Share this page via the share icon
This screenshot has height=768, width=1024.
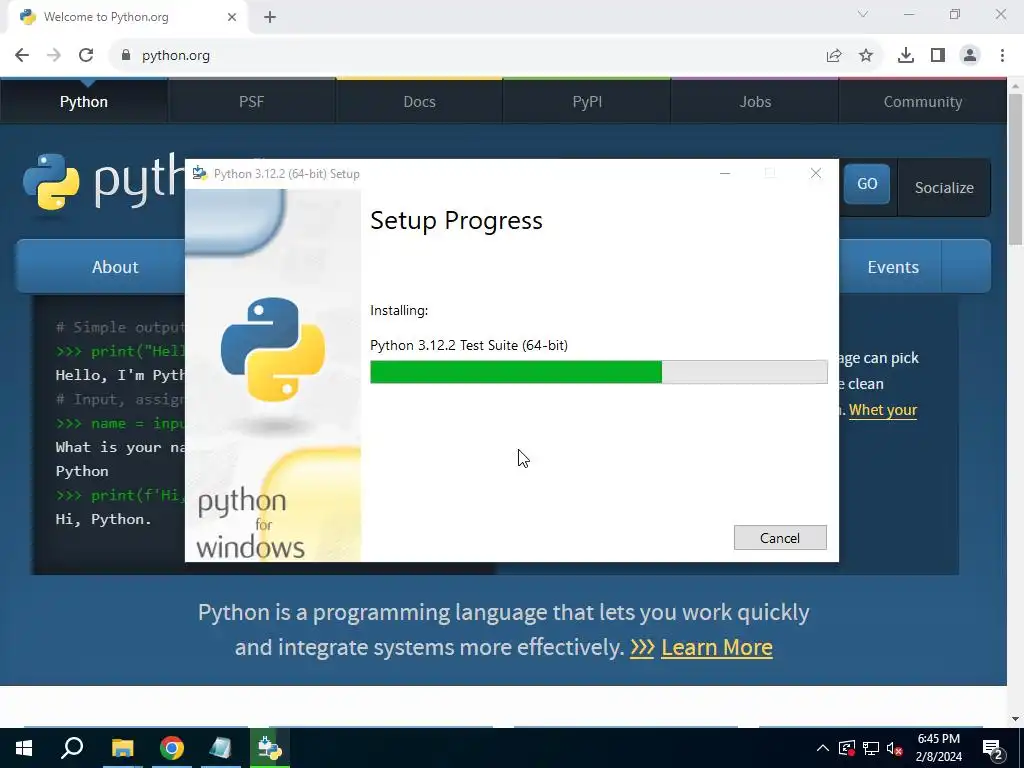[x=834, y=56]
